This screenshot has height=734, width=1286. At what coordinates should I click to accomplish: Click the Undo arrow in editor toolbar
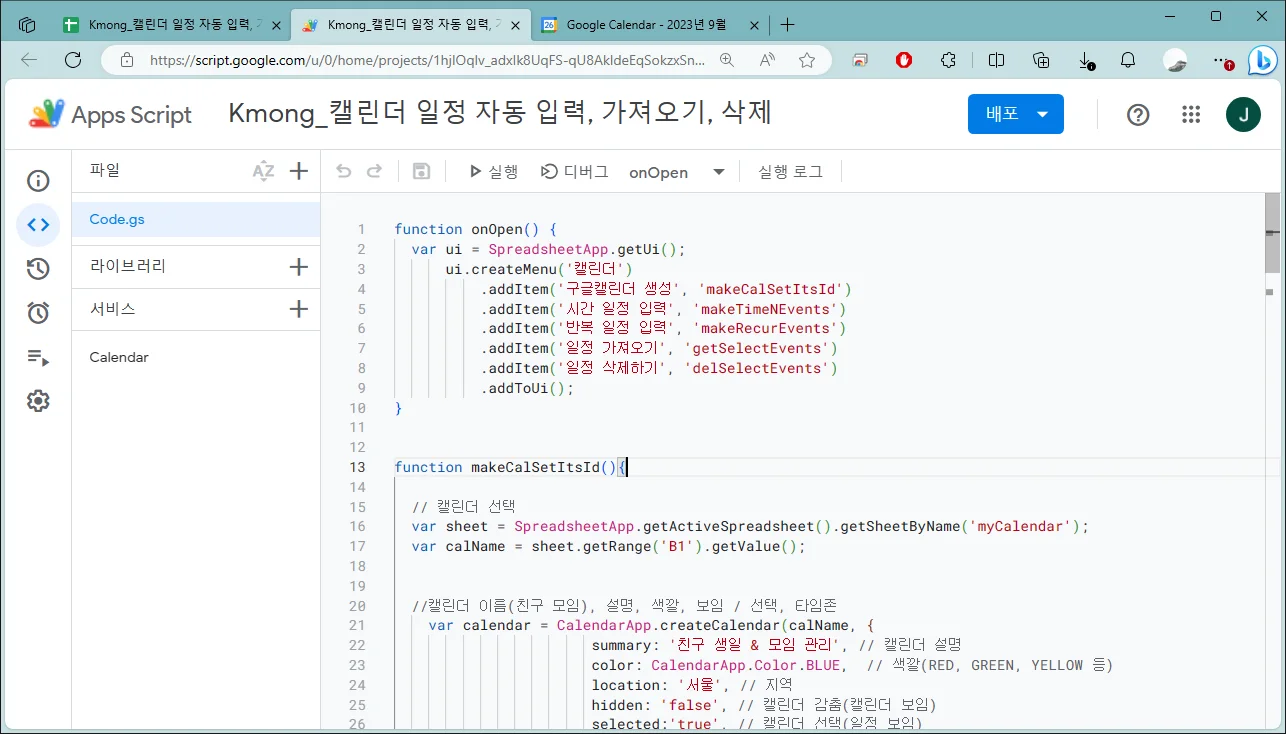tap(344, 171)
